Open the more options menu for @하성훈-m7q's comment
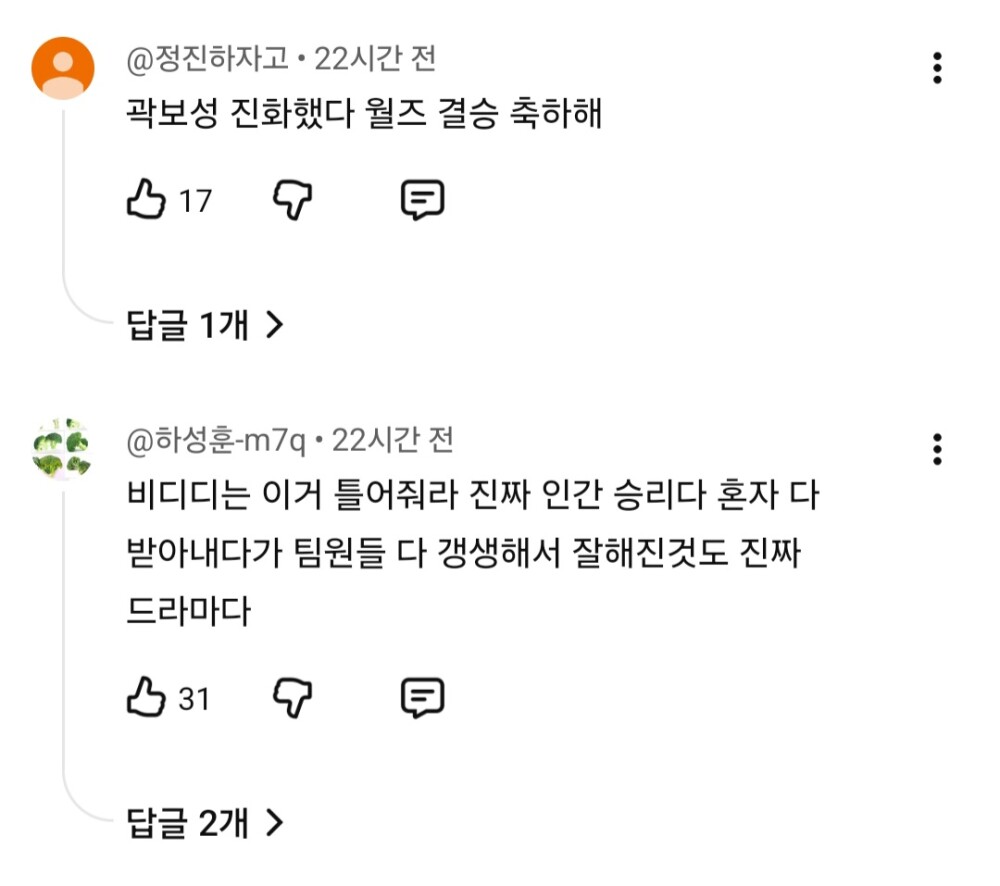 (937, 449)
